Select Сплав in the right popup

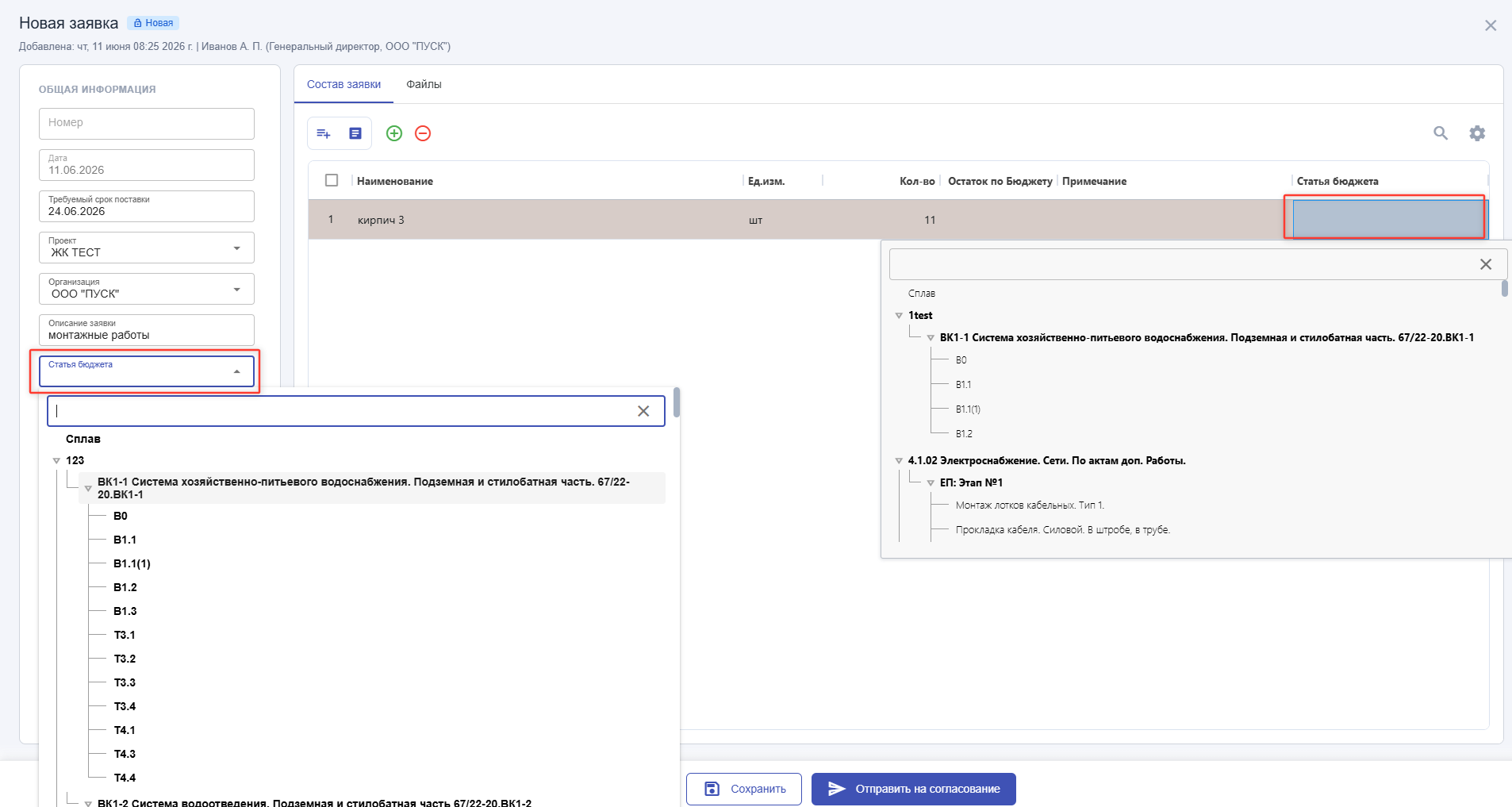pyautogui.click(x=922, y=294)
